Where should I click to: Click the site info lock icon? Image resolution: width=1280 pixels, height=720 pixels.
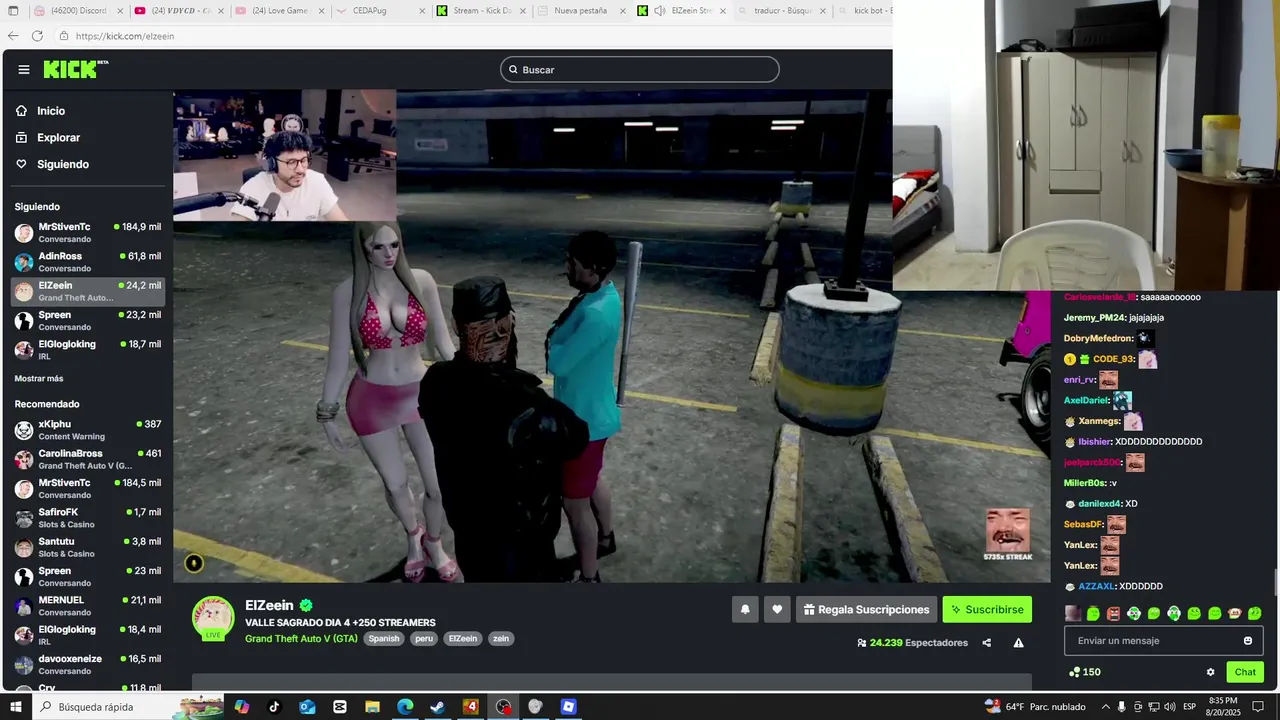coord(64,36)
